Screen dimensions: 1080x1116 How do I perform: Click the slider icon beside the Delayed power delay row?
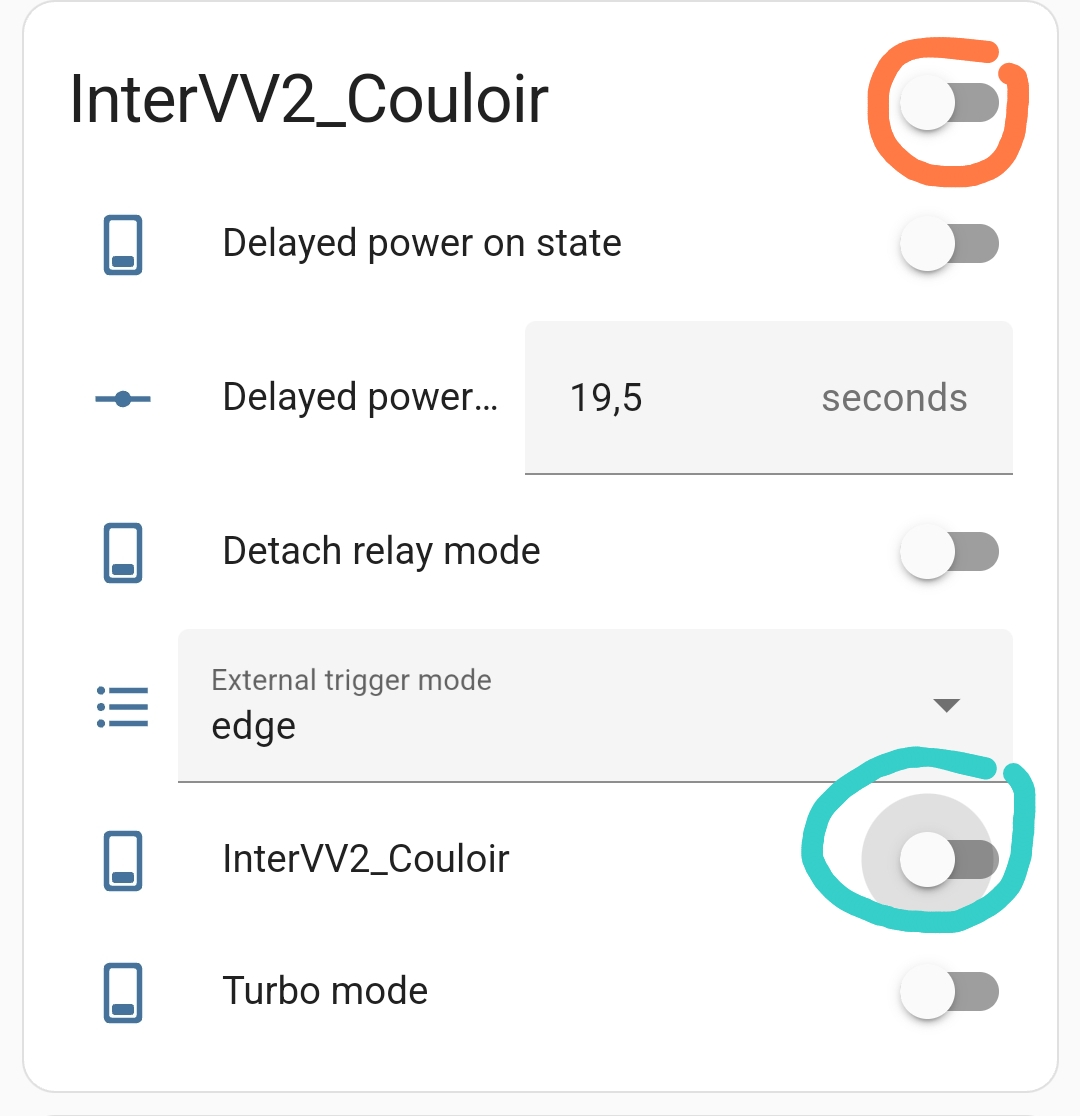(123, 399)
